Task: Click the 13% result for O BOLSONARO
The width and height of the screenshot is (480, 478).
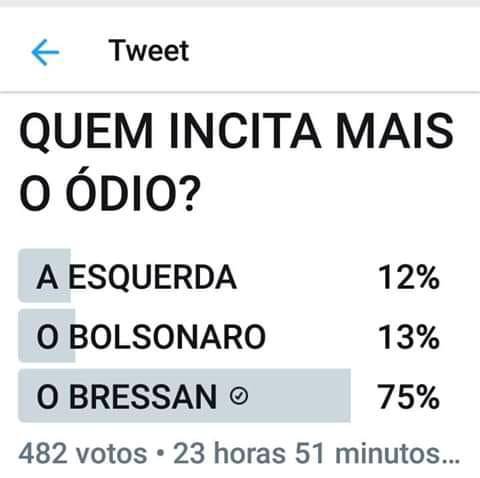Action: coord(409,337)
